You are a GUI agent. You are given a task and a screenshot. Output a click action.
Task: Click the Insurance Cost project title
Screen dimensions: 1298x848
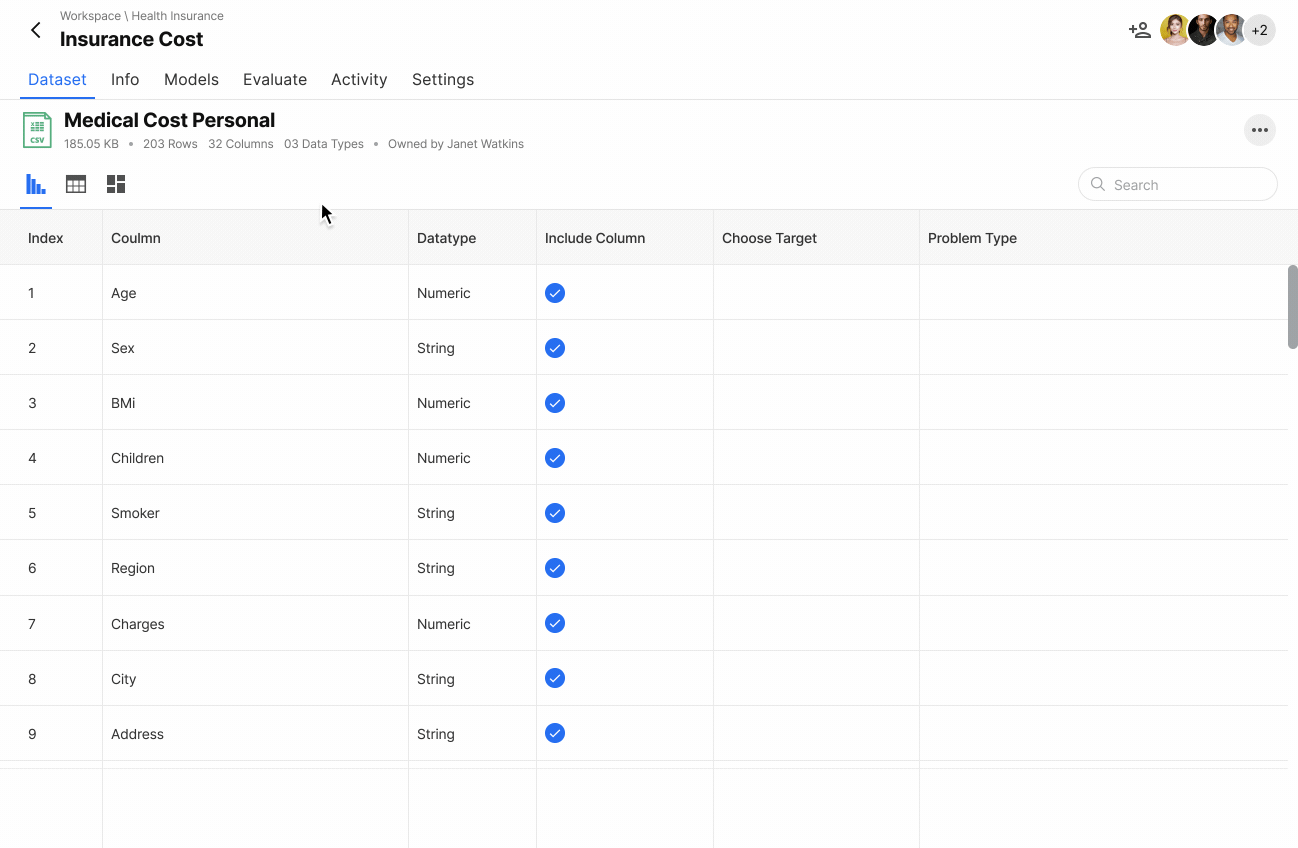(131, 39)
